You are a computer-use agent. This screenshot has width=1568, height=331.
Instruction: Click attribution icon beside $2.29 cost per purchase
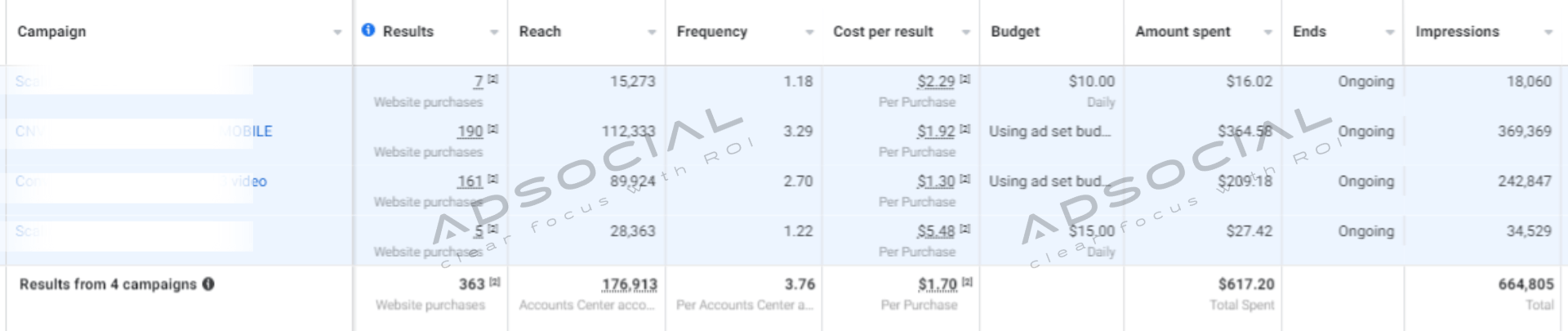tap(964, 80)
